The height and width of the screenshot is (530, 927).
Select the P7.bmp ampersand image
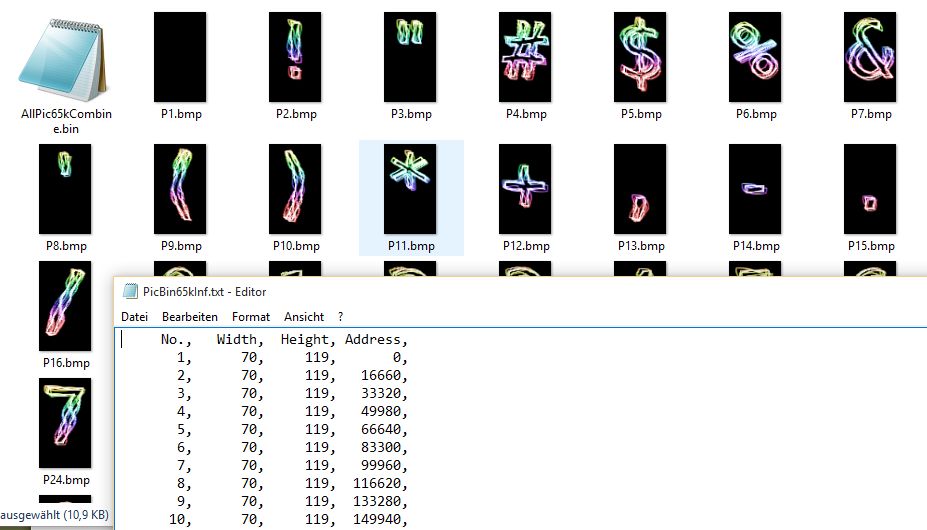pos(870,57)
